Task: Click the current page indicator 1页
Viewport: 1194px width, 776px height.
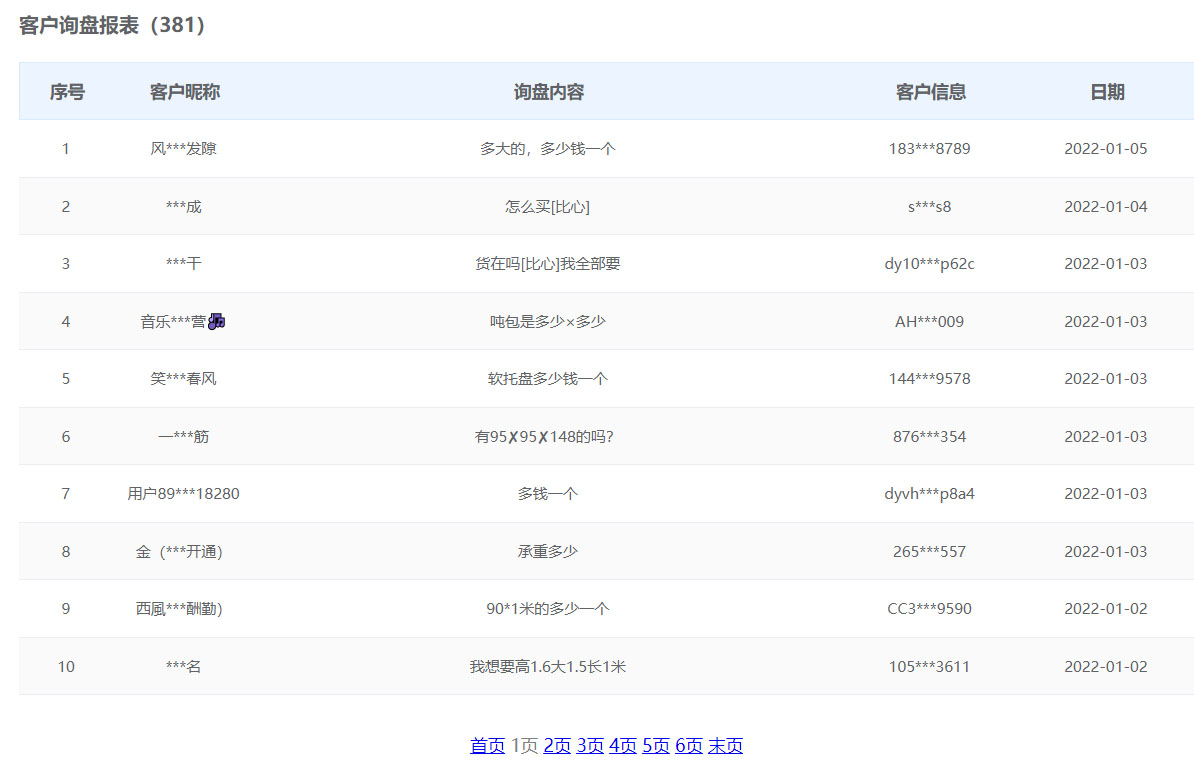Action: (x=524, y=745)
